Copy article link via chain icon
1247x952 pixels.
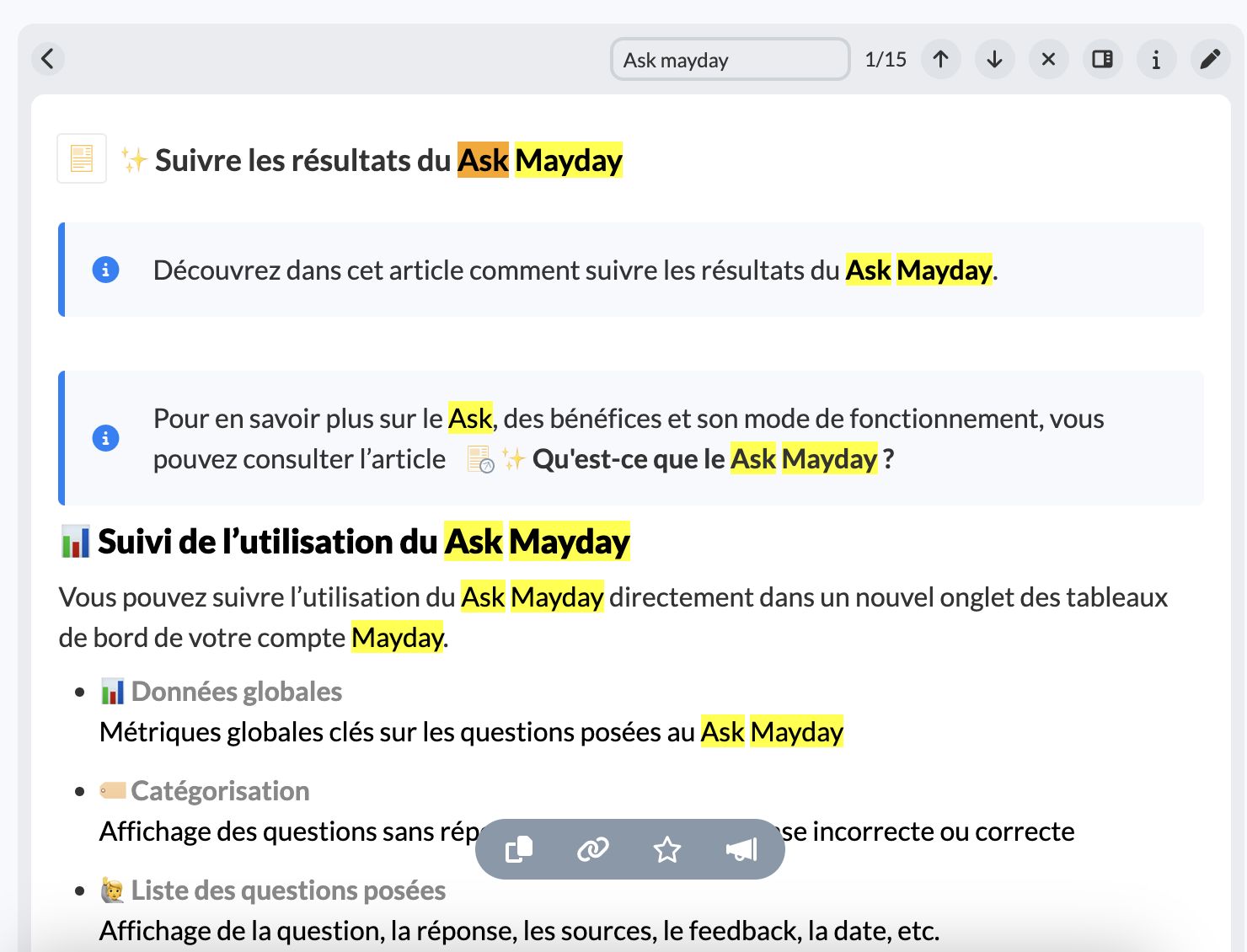593,849
